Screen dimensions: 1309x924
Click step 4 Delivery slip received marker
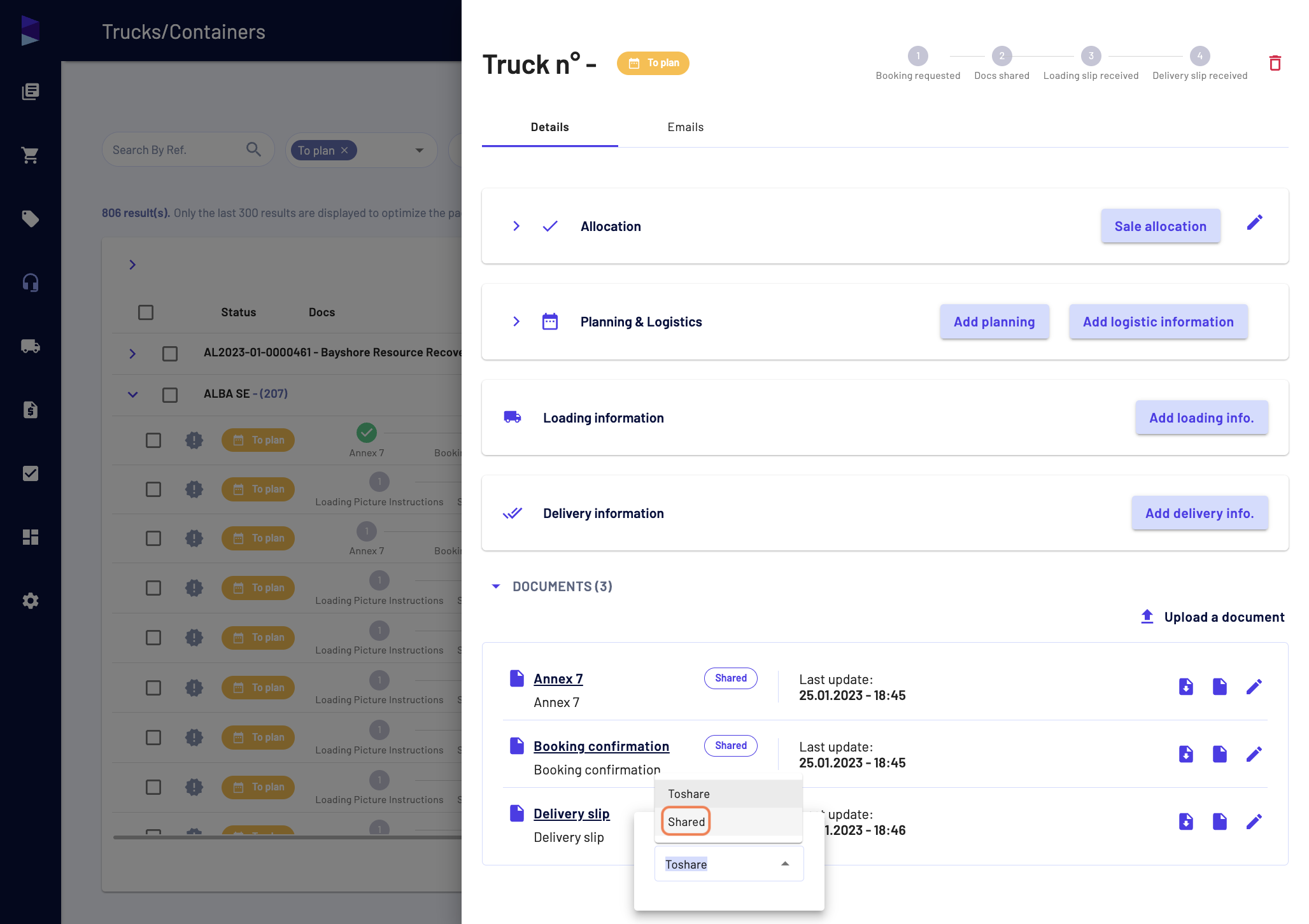click(x=1199, y=56)
